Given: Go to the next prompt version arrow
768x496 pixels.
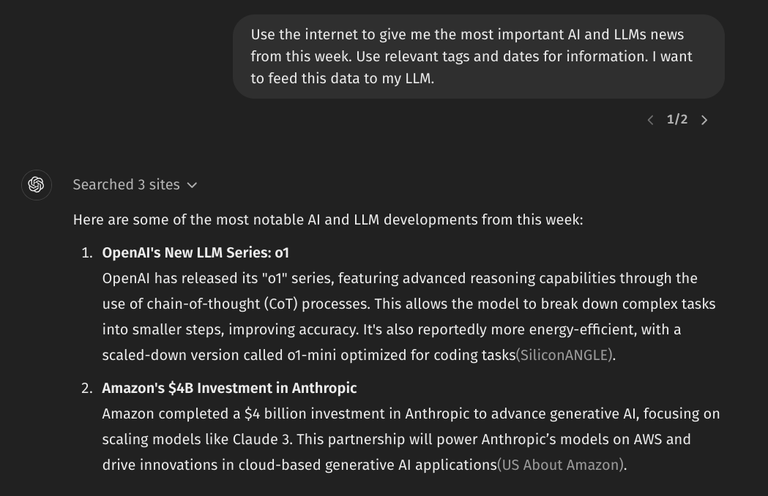Looking at the screenshot, I should pyautogui.click(x=704, y=120).
